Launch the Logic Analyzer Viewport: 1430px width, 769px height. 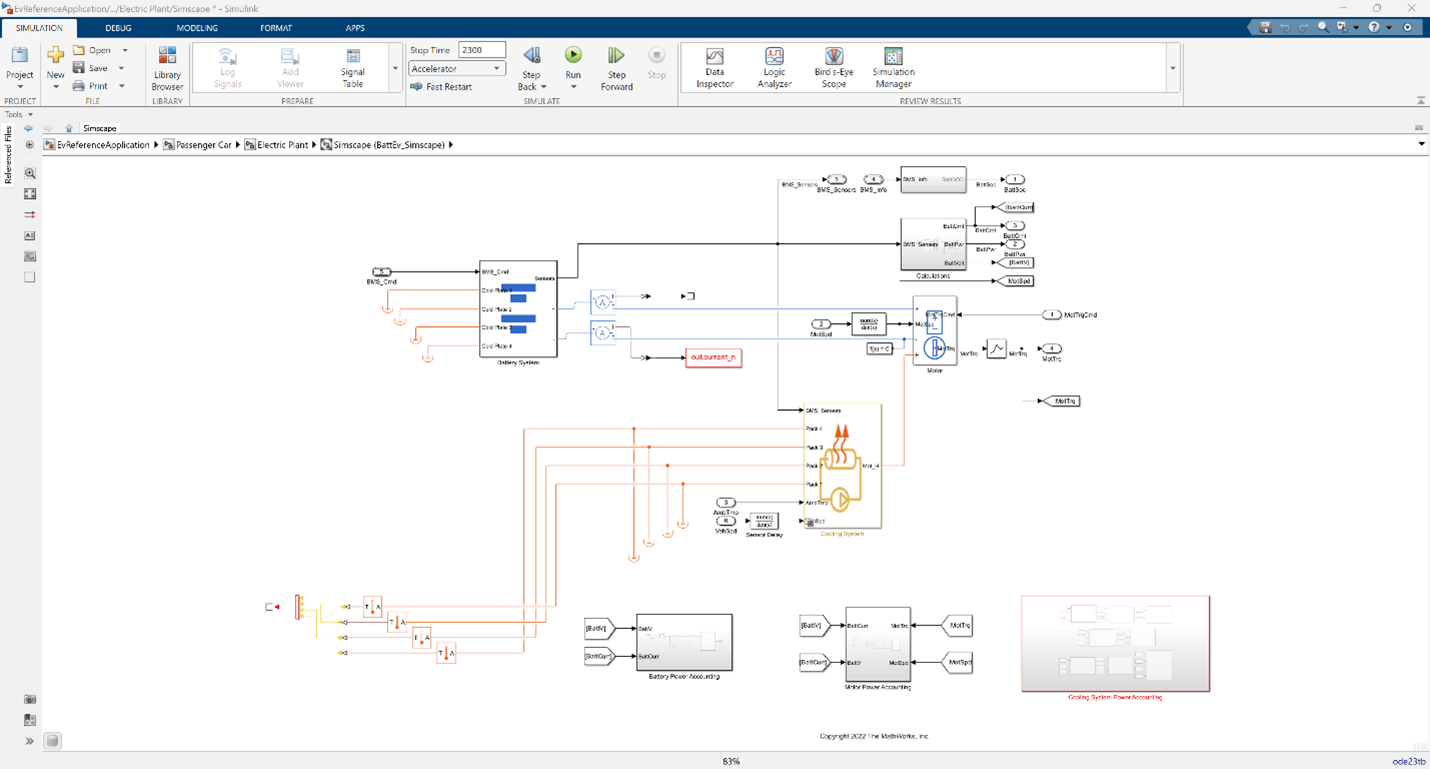[774, 66]
